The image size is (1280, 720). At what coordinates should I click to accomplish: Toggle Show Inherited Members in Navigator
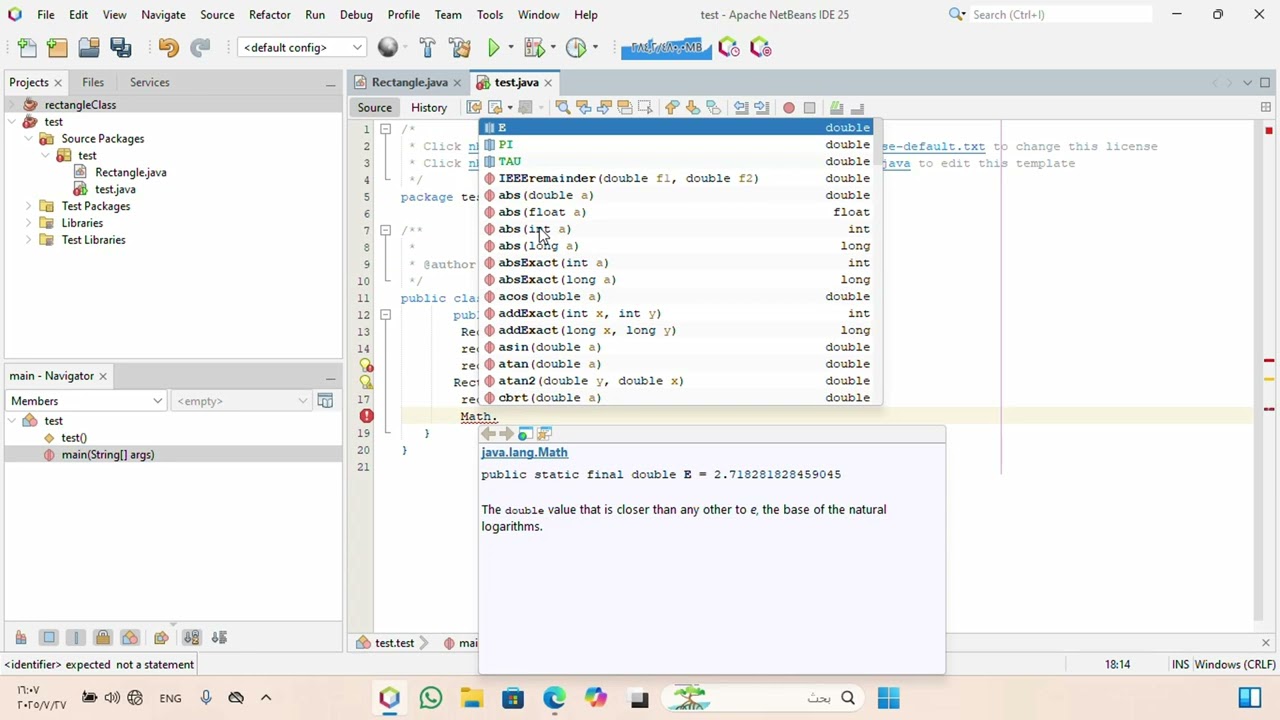pyautogui.click(x=21, y=638)
